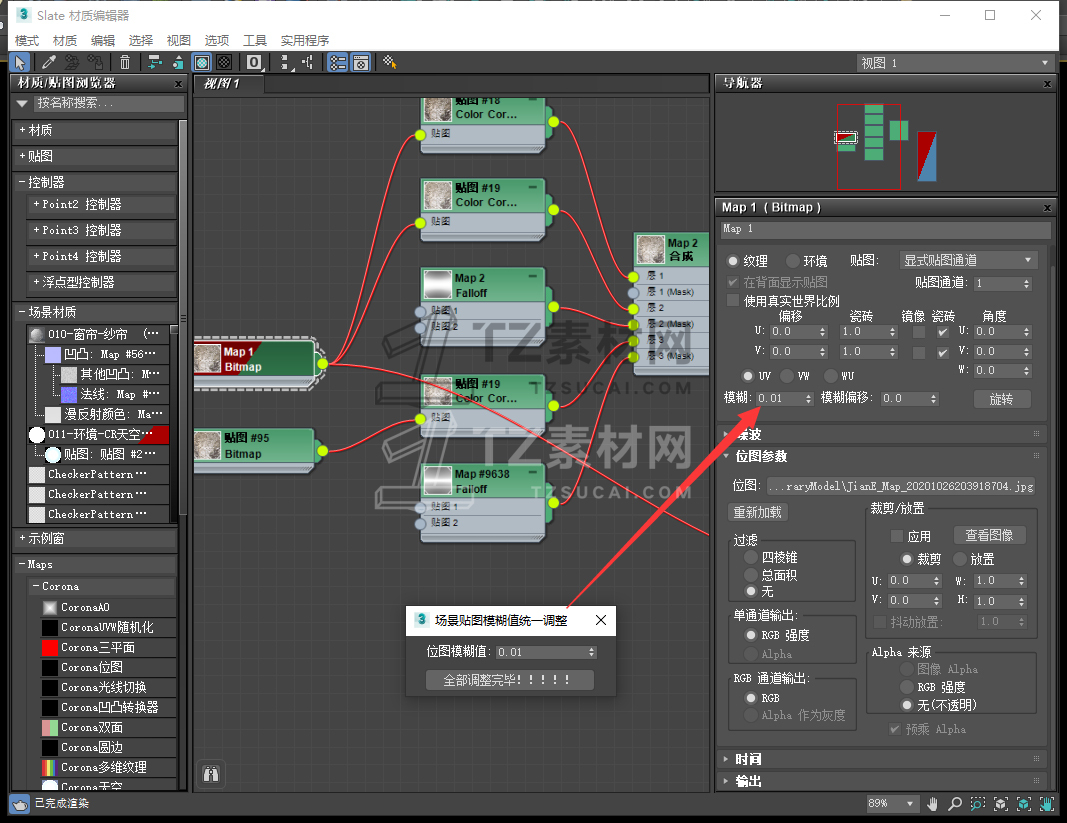
Task: Click the 法线 blue swatch in scene materials
Action: click(x=69, y=394)
